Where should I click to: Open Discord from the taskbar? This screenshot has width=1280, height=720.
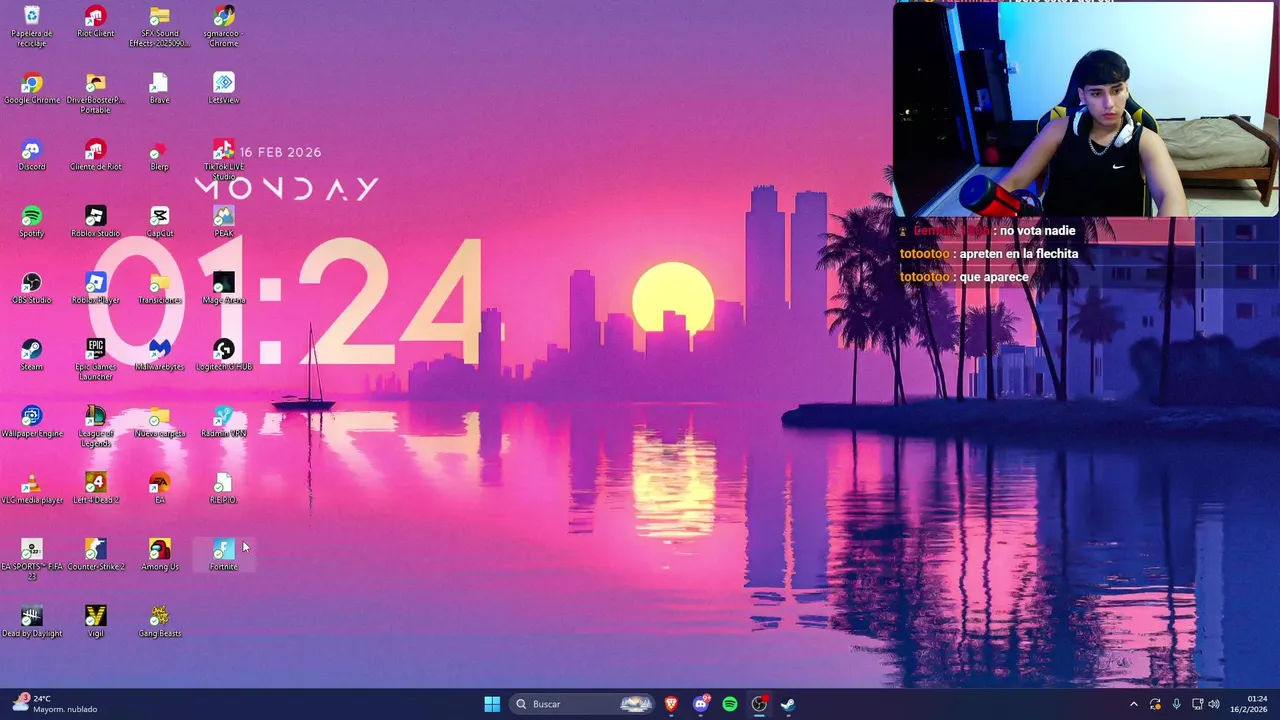pyautogui.click(x=701, y=704)
